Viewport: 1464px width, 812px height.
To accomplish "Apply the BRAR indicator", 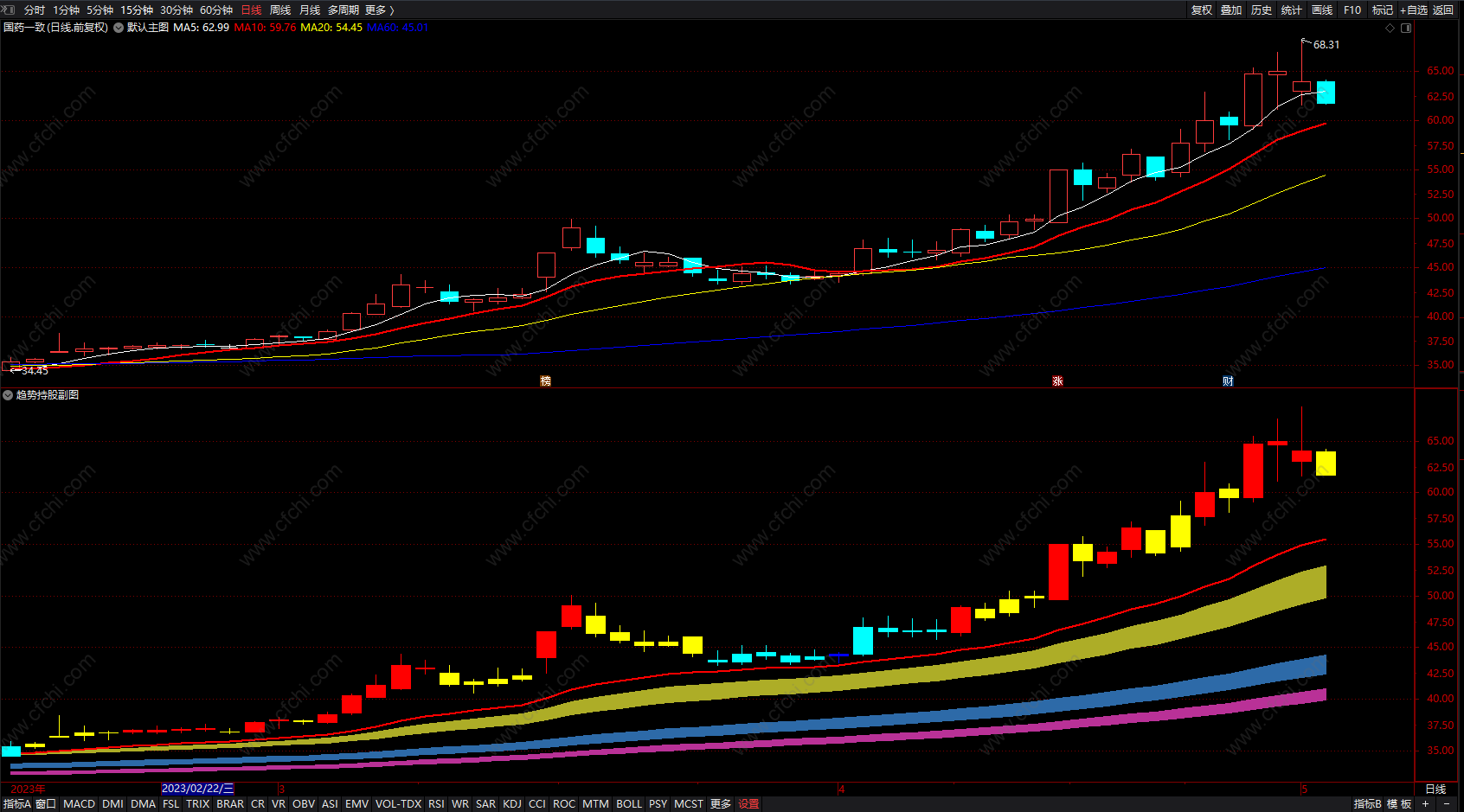I will point(230,804).
